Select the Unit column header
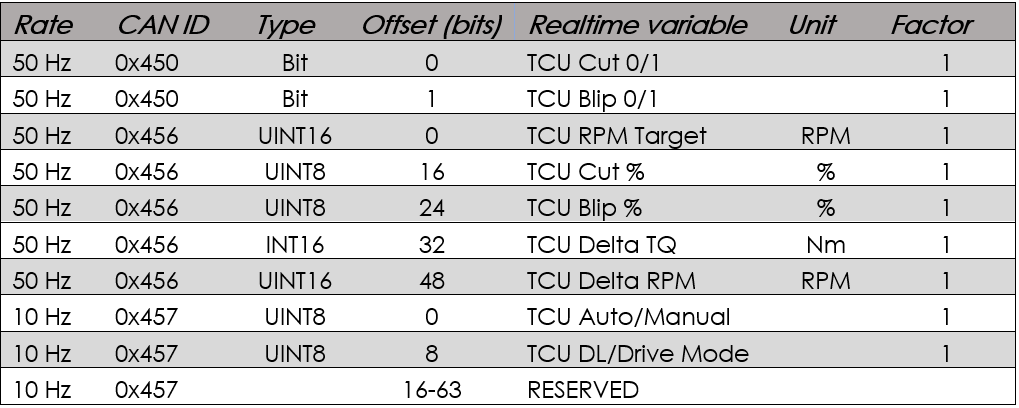 click(x=813, y=23)
